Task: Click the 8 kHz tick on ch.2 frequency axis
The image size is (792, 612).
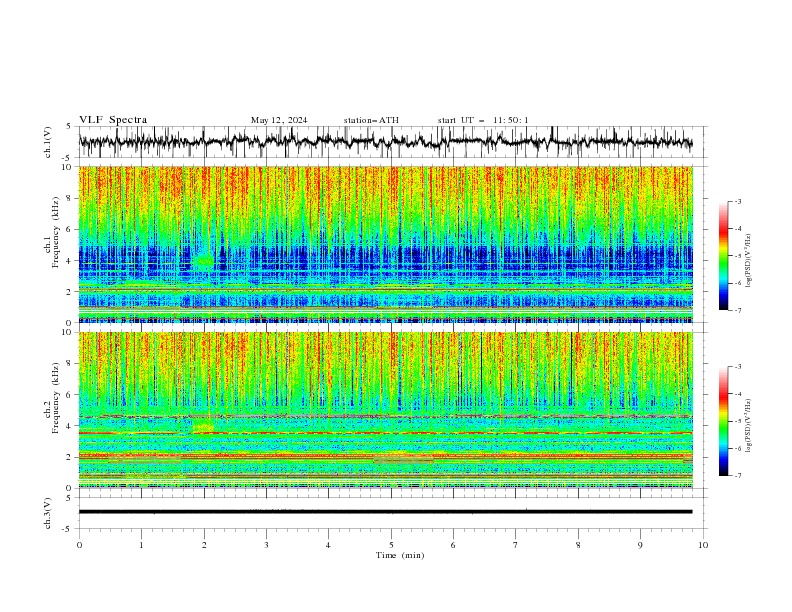Action: pyautogui.click(x=70, y=364)
